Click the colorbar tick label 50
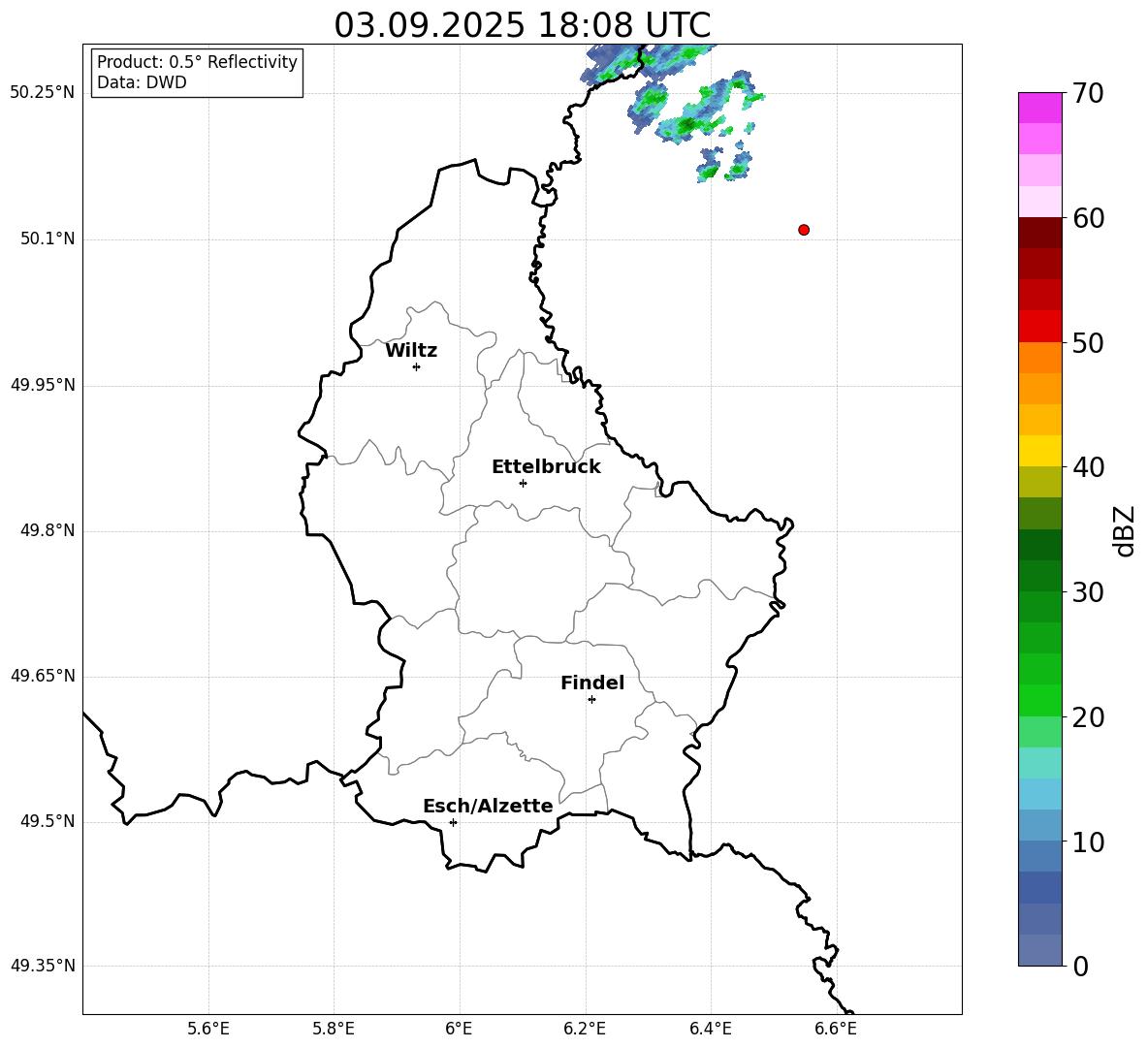Image resolution: width=1148 pixels, height=1048 pixels. (x=1089, y=343)
